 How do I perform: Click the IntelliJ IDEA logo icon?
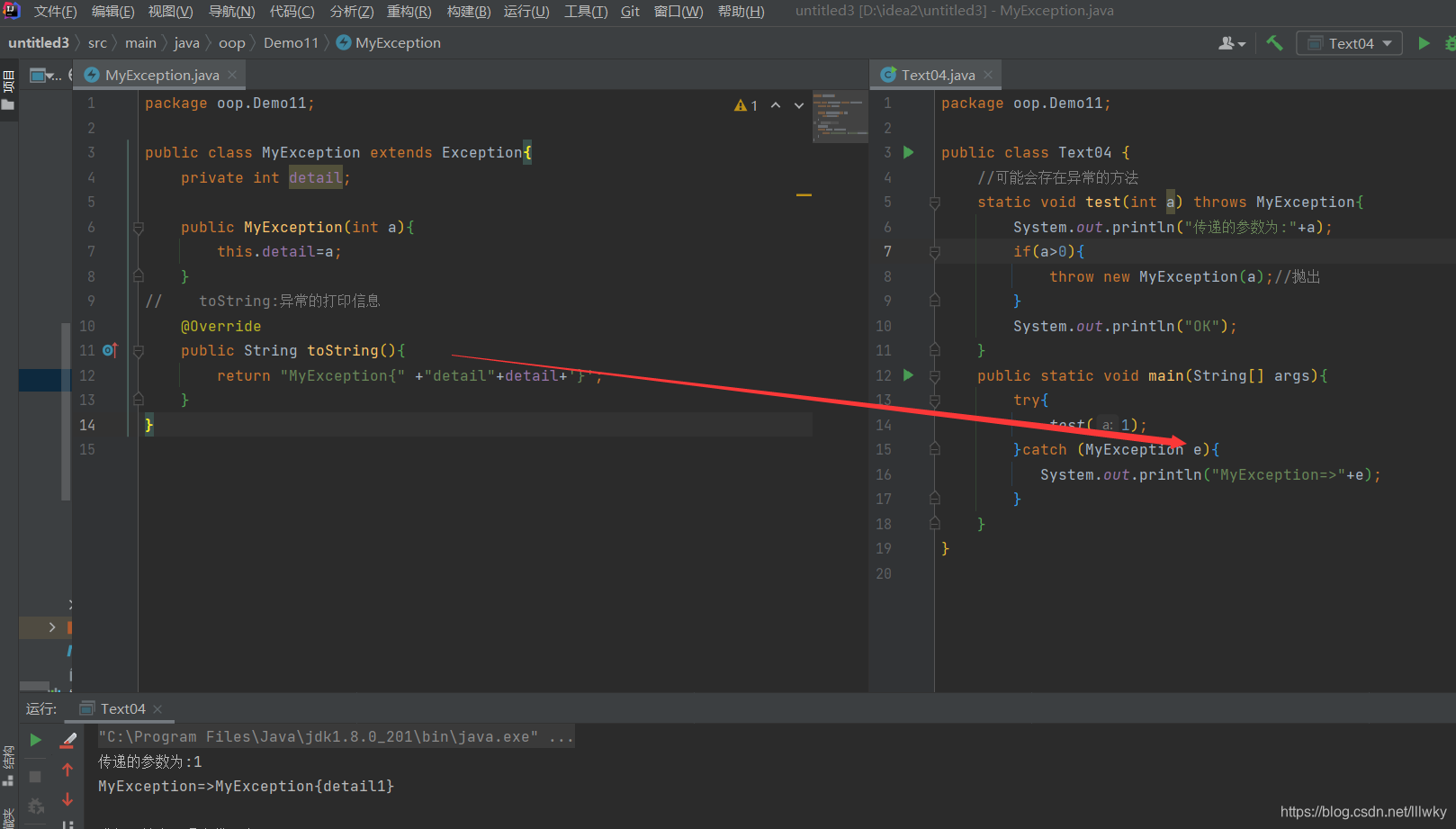click(12, 11)
